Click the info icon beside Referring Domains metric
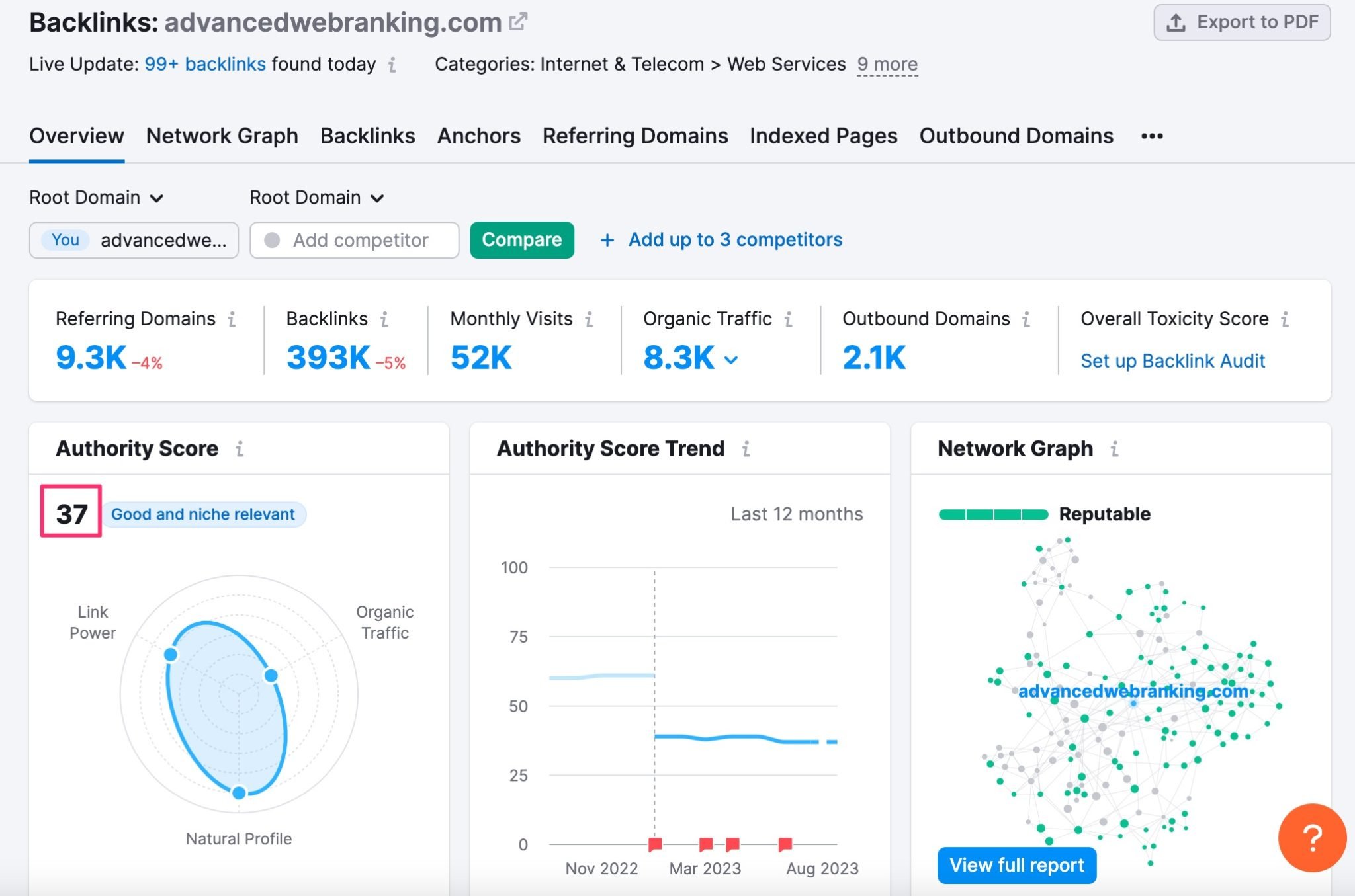Screen dimensions: 1355x896 tap(231, 319)
